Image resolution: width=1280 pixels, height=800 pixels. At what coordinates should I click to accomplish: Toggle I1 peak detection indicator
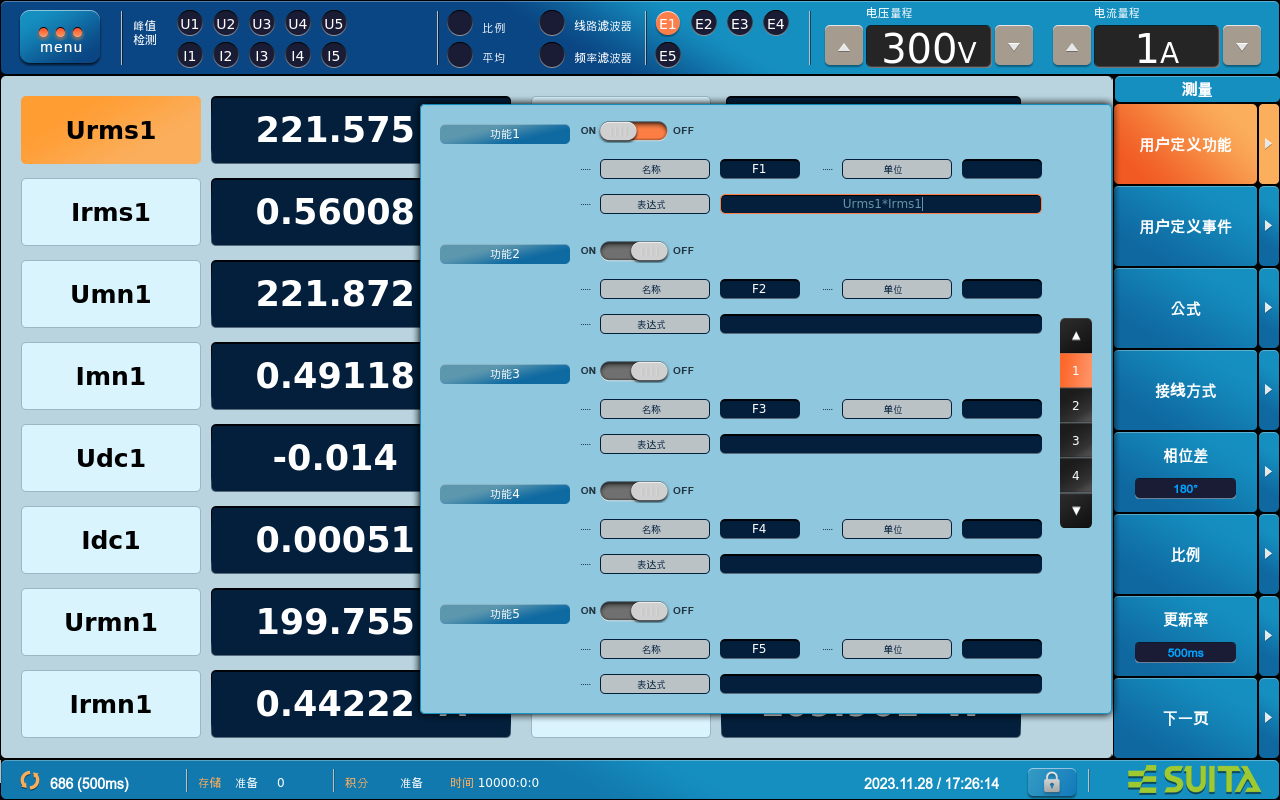click(x=190, y=55)
